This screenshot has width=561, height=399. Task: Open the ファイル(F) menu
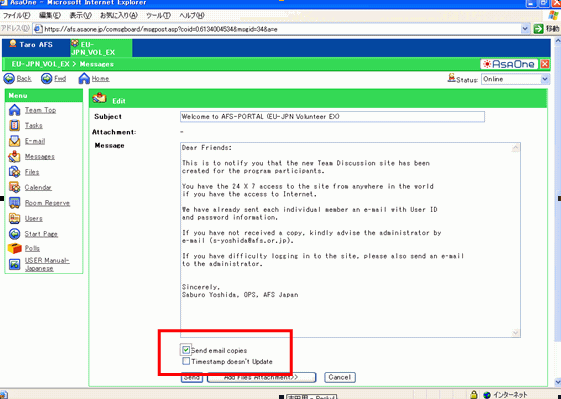16,15
